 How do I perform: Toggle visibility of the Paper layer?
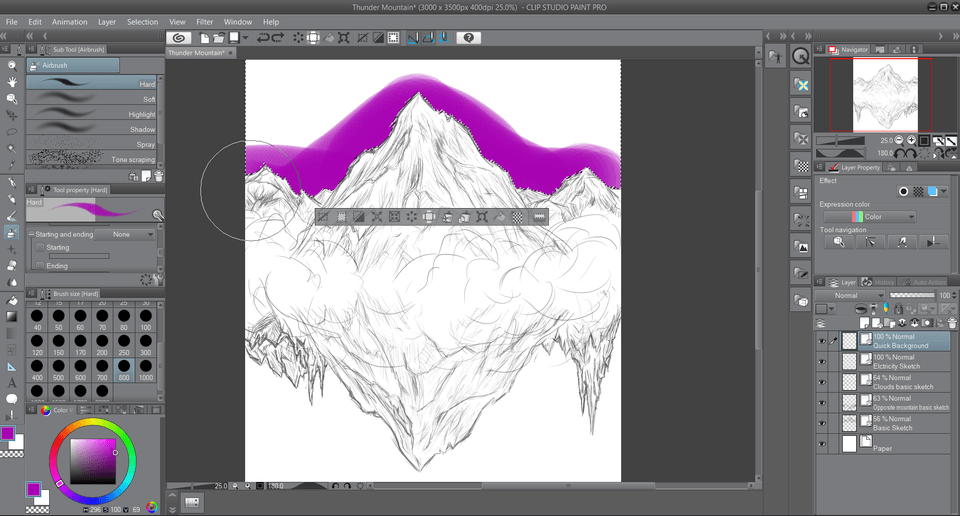point(822,444)
